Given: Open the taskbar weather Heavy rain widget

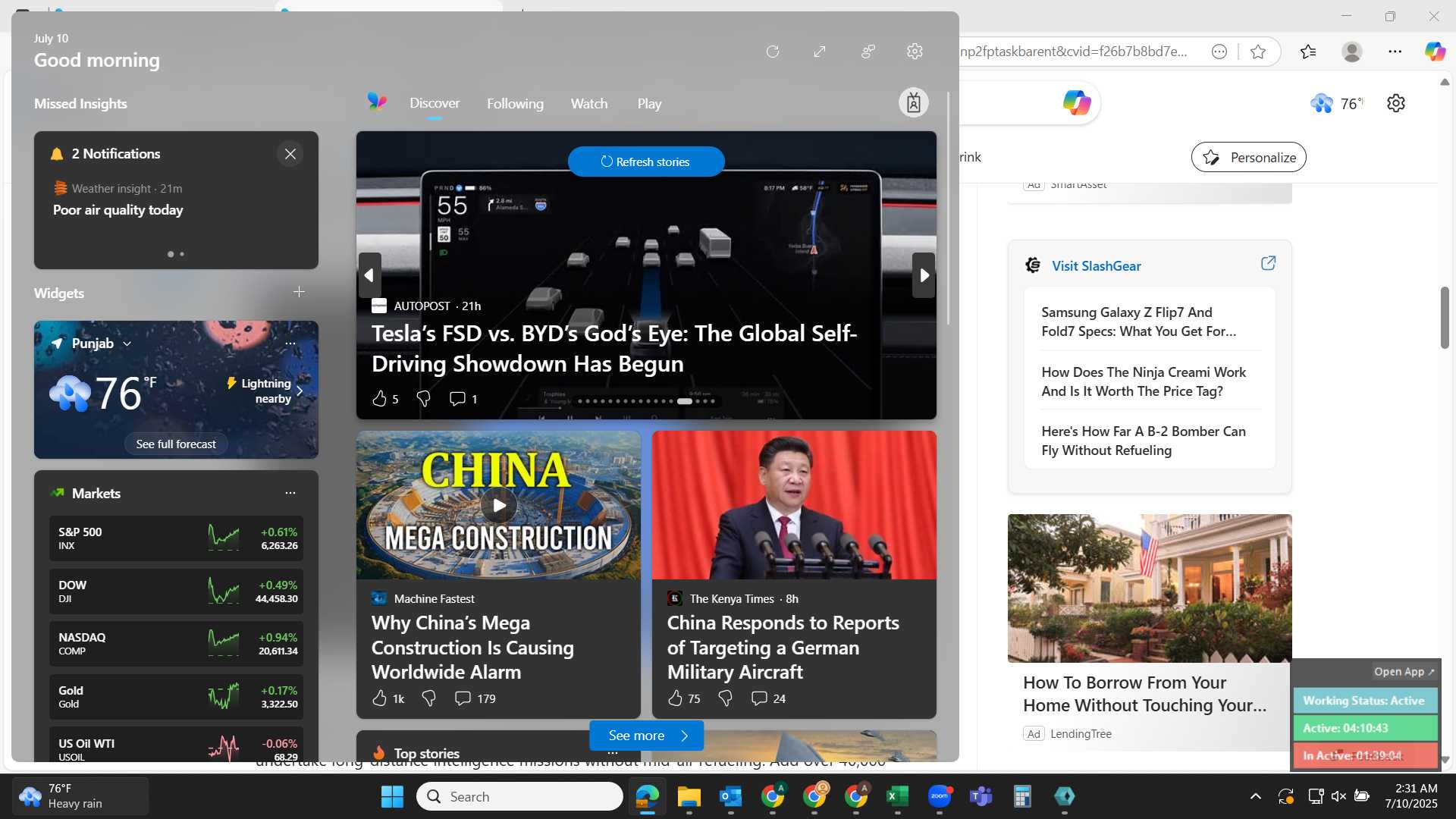Looking at the screenshot, I should 81,796.
